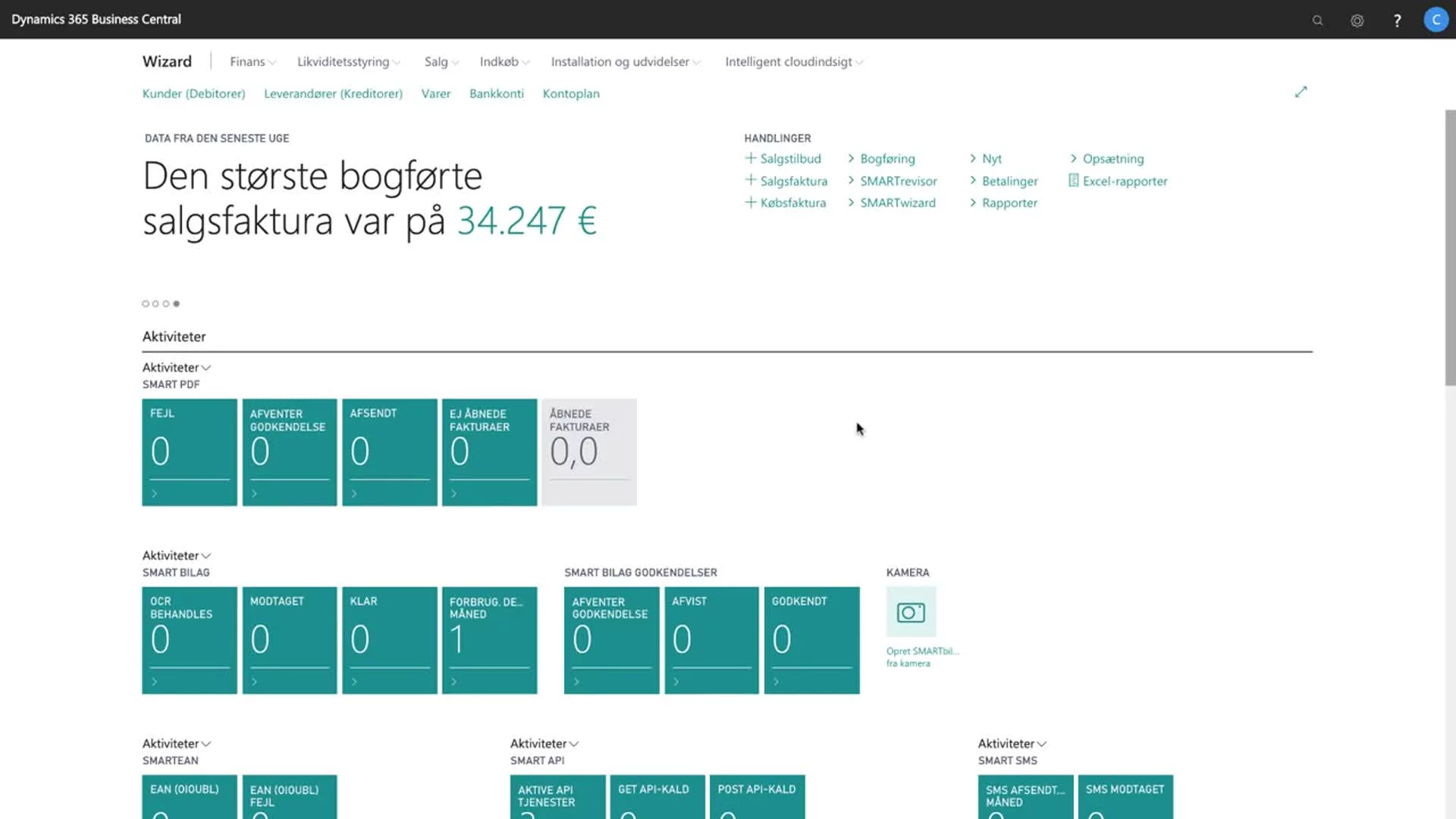1456x819 pixels.
Task: Open the Klar tile
Action: (390, 640)
